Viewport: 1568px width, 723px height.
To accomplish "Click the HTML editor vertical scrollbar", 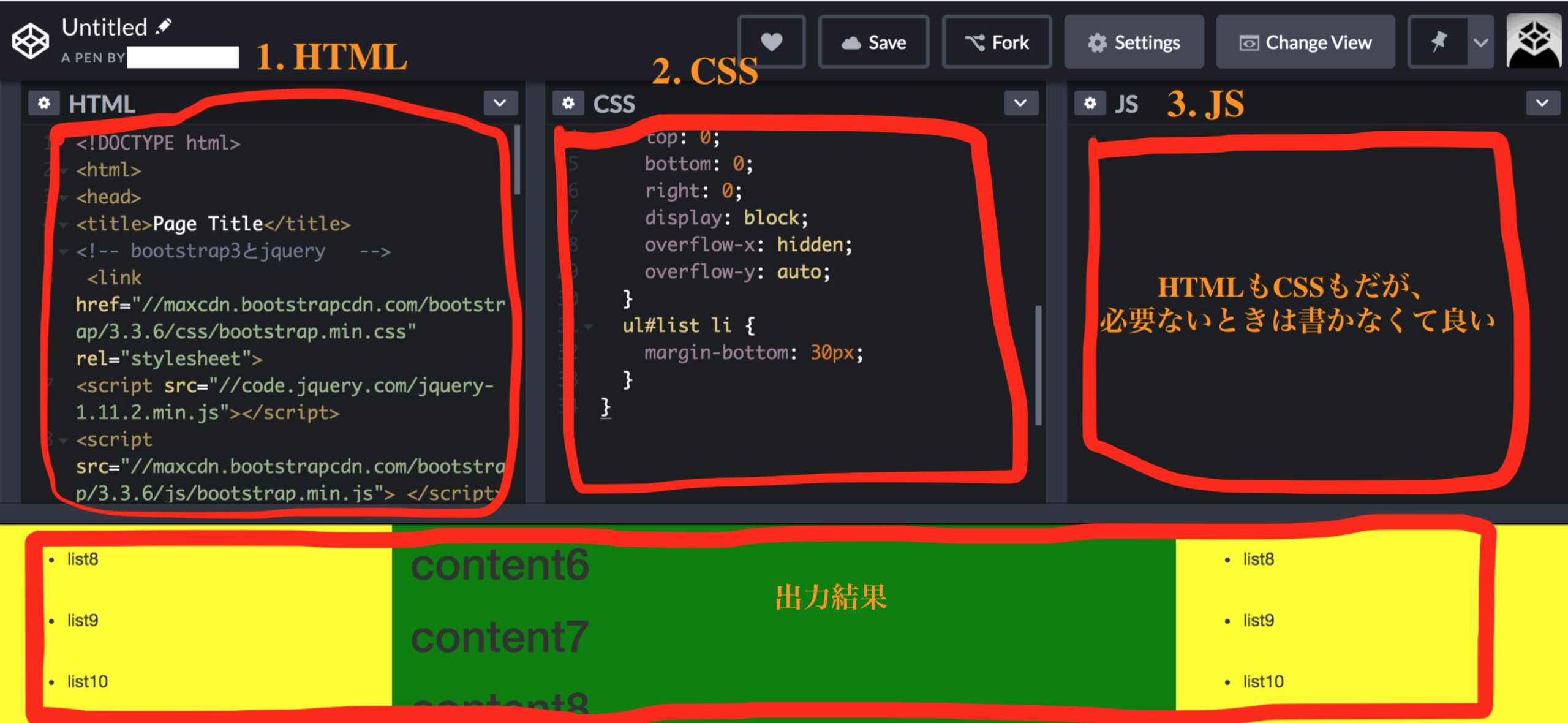I will click(x=518, y=161).
